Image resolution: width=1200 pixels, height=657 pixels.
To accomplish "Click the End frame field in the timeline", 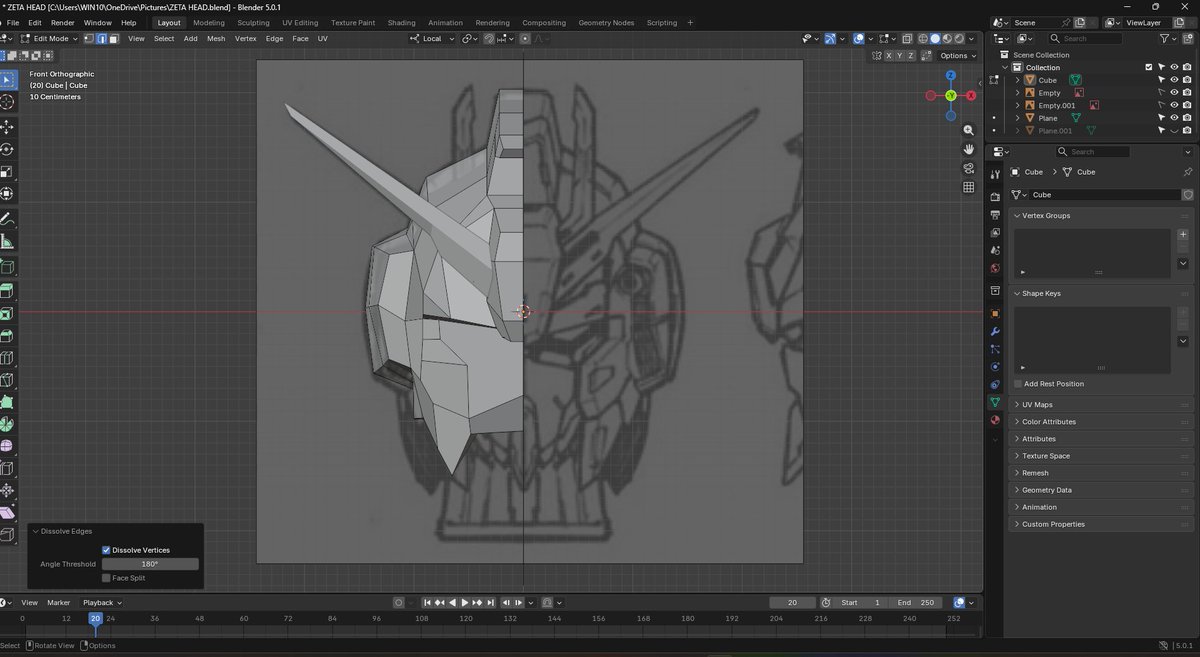I will point(915,603).
